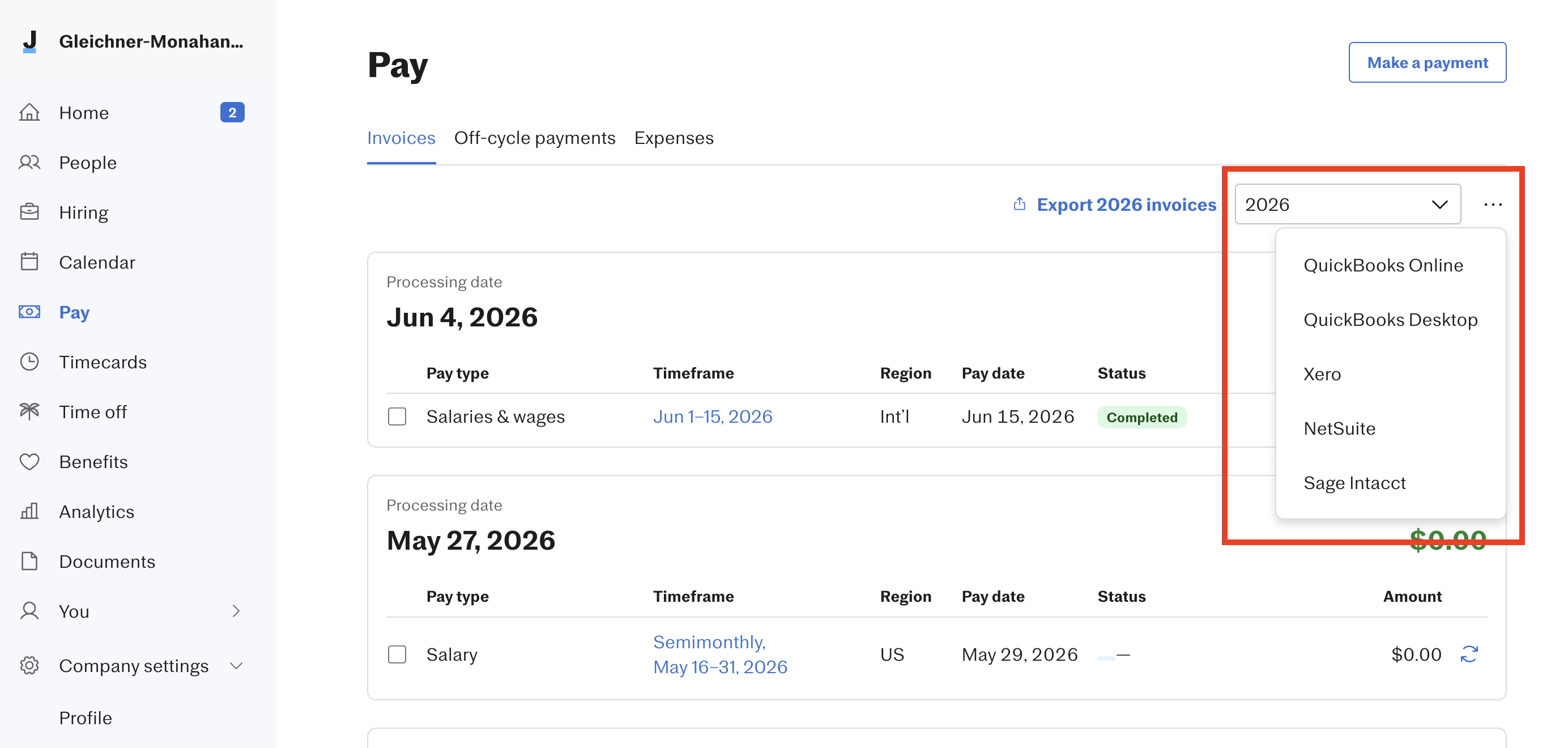Click the Gleichner-Monahan company name
This screenshot has width=1568, height=748.
151,41
